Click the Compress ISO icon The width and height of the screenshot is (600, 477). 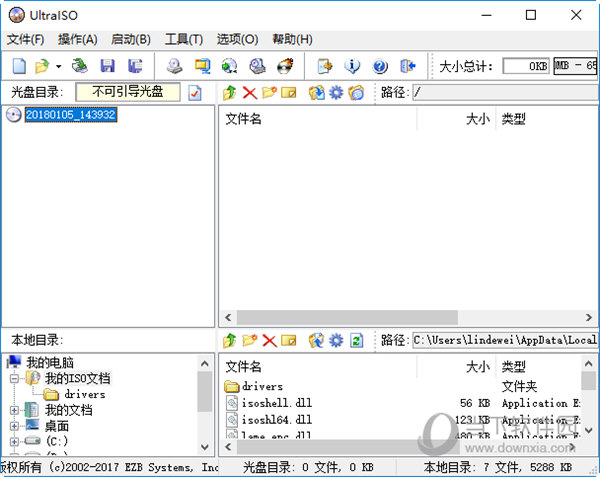[202, 66]
